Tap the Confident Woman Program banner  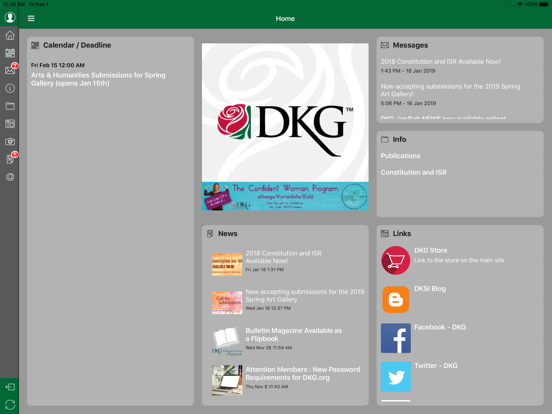click(x=285, y=196)
